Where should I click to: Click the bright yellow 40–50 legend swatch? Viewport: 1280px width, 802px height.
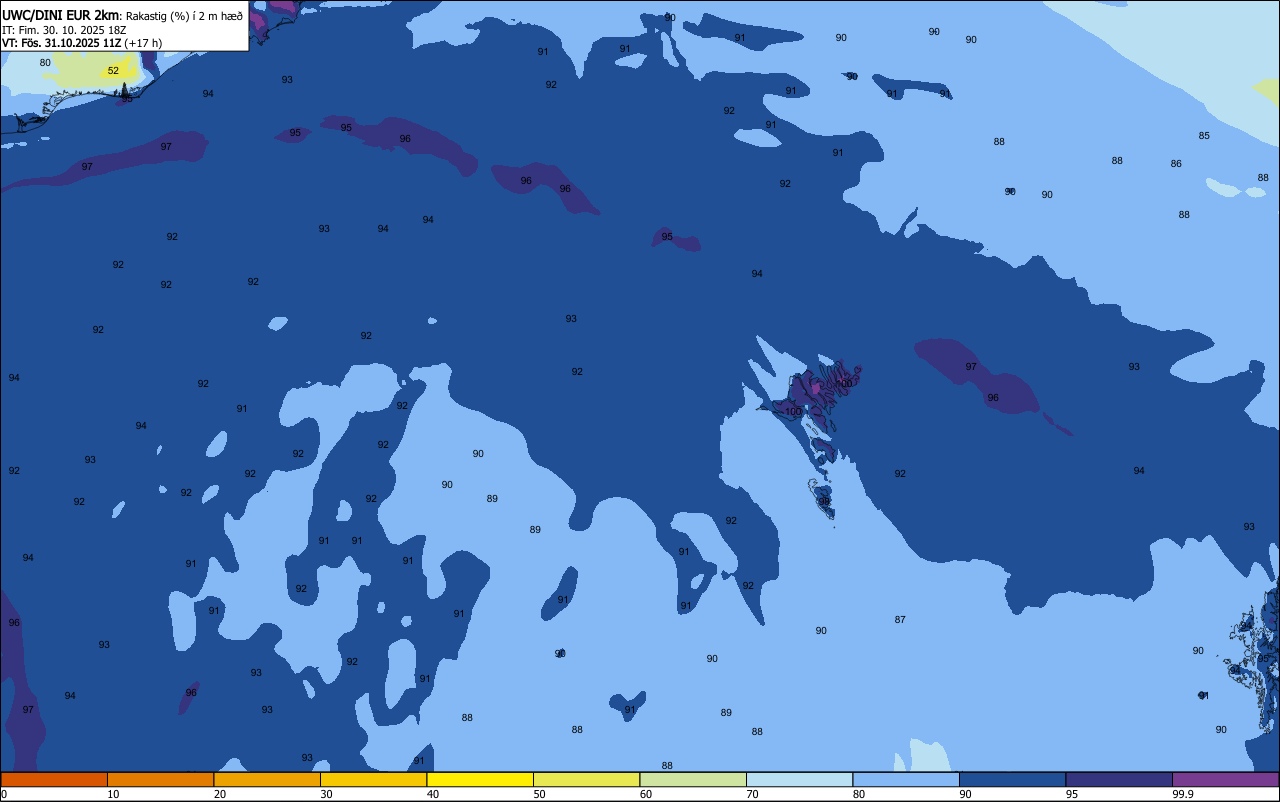pyautogui.click(x=480, y=779)
